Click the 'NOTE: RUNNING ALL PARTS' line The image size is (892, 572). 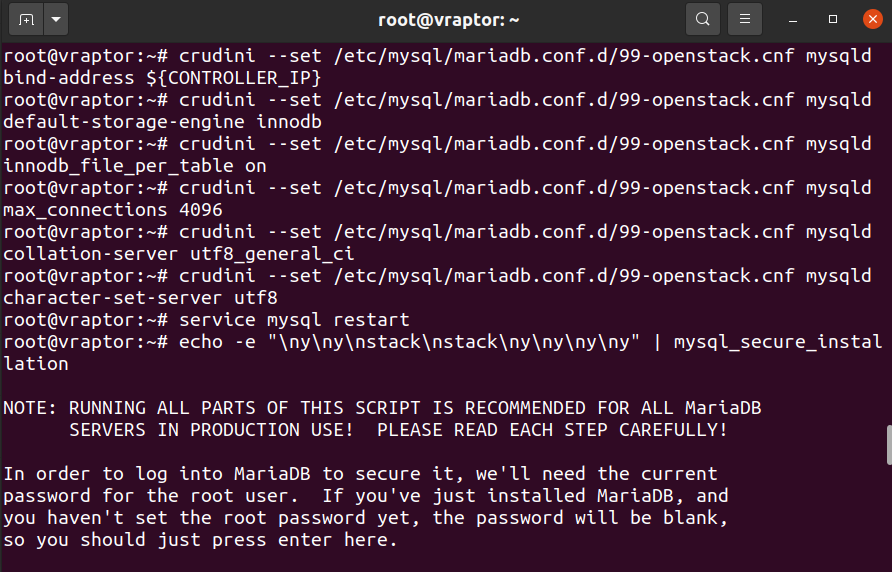pyautogui.click(x=382, y=408)
